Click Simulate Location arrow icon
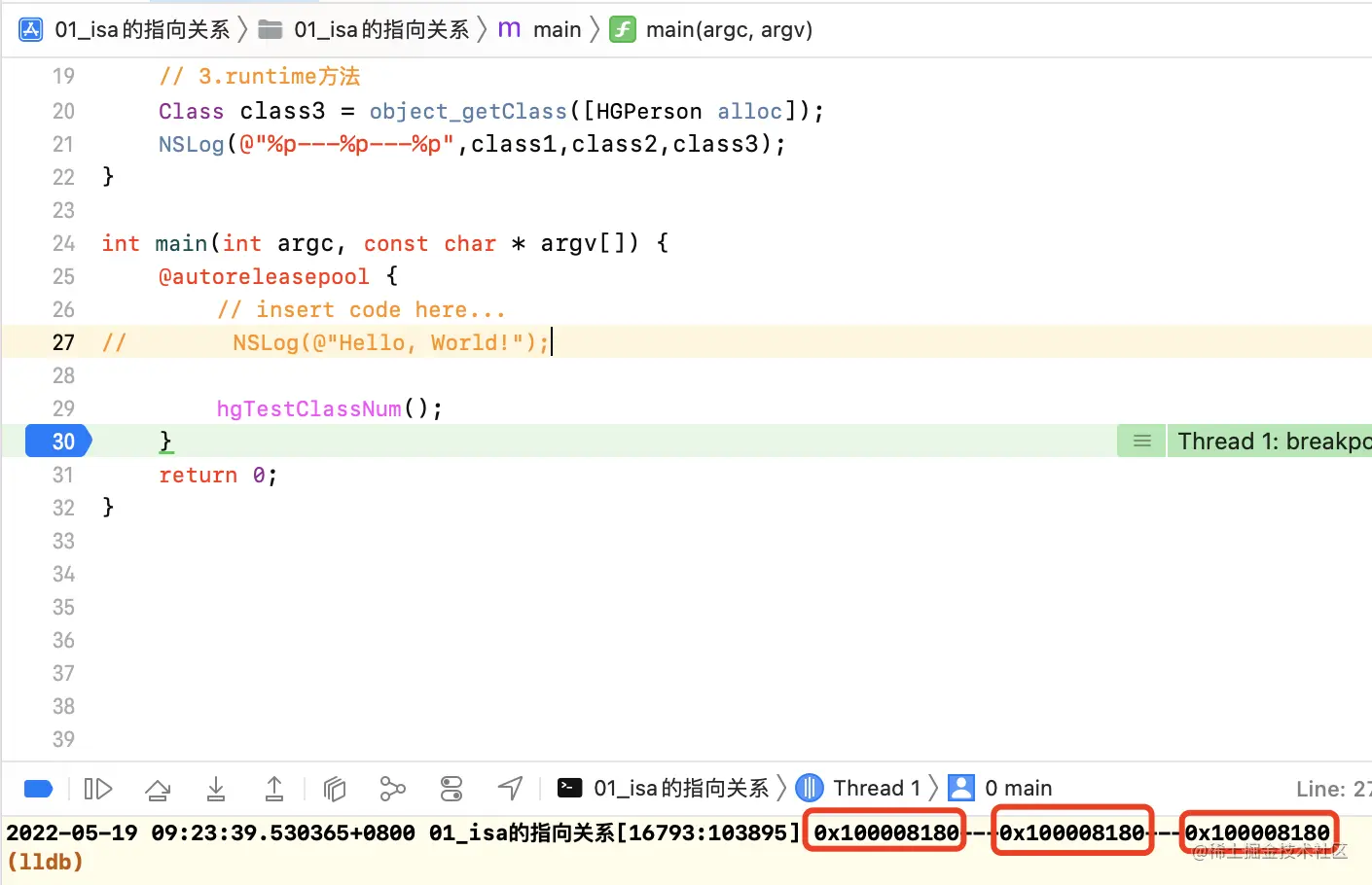The image size is (1372, 885). point(511,789)
